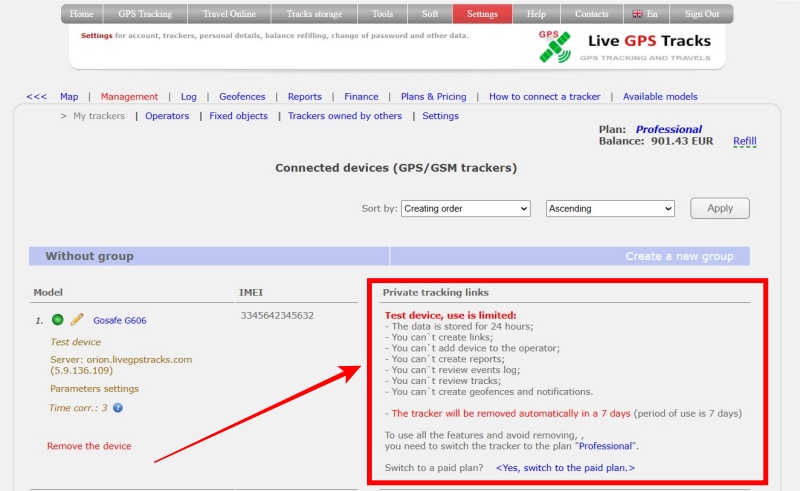Open the Sort by Creating order dropdown
This screenshot has height=491, width=800.
[x=465, y=208]
